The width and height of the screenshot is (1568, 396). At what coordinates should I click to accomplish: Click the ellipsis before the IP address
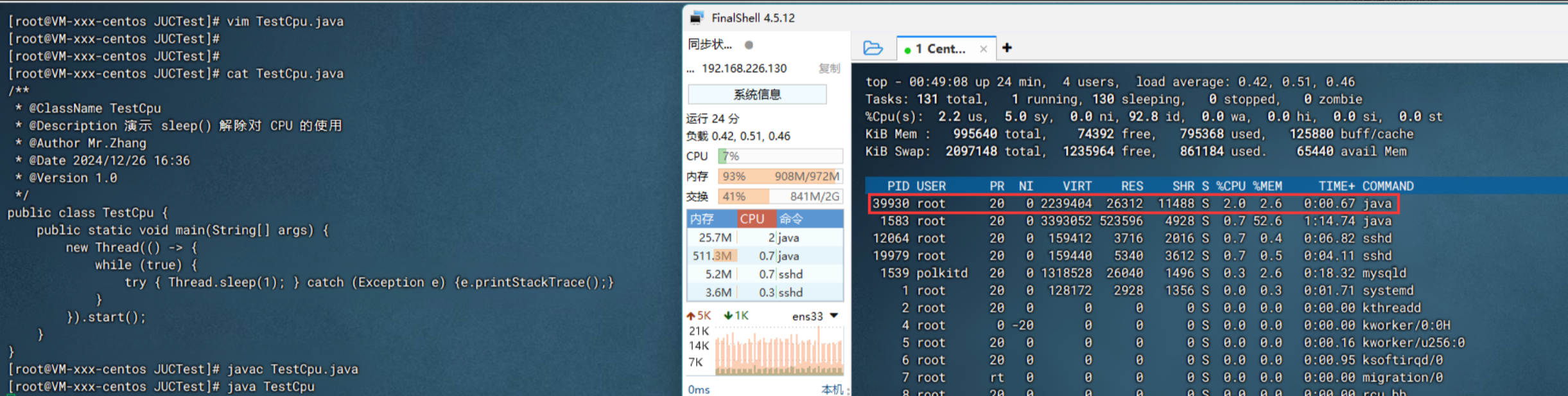(690, 69)
